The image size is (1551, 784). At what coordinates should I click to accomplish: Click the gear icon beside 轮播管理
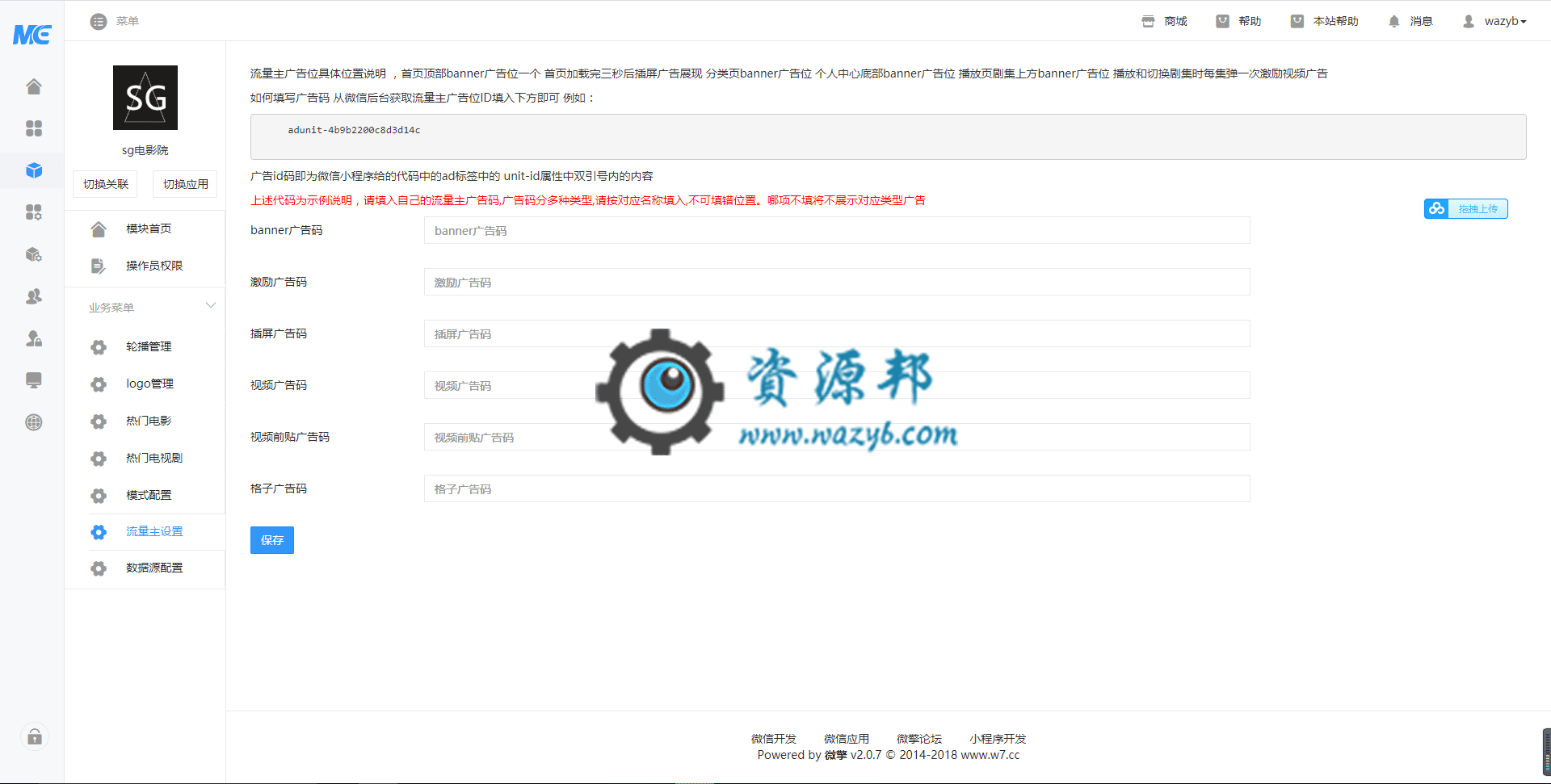[x=99, y=347]
